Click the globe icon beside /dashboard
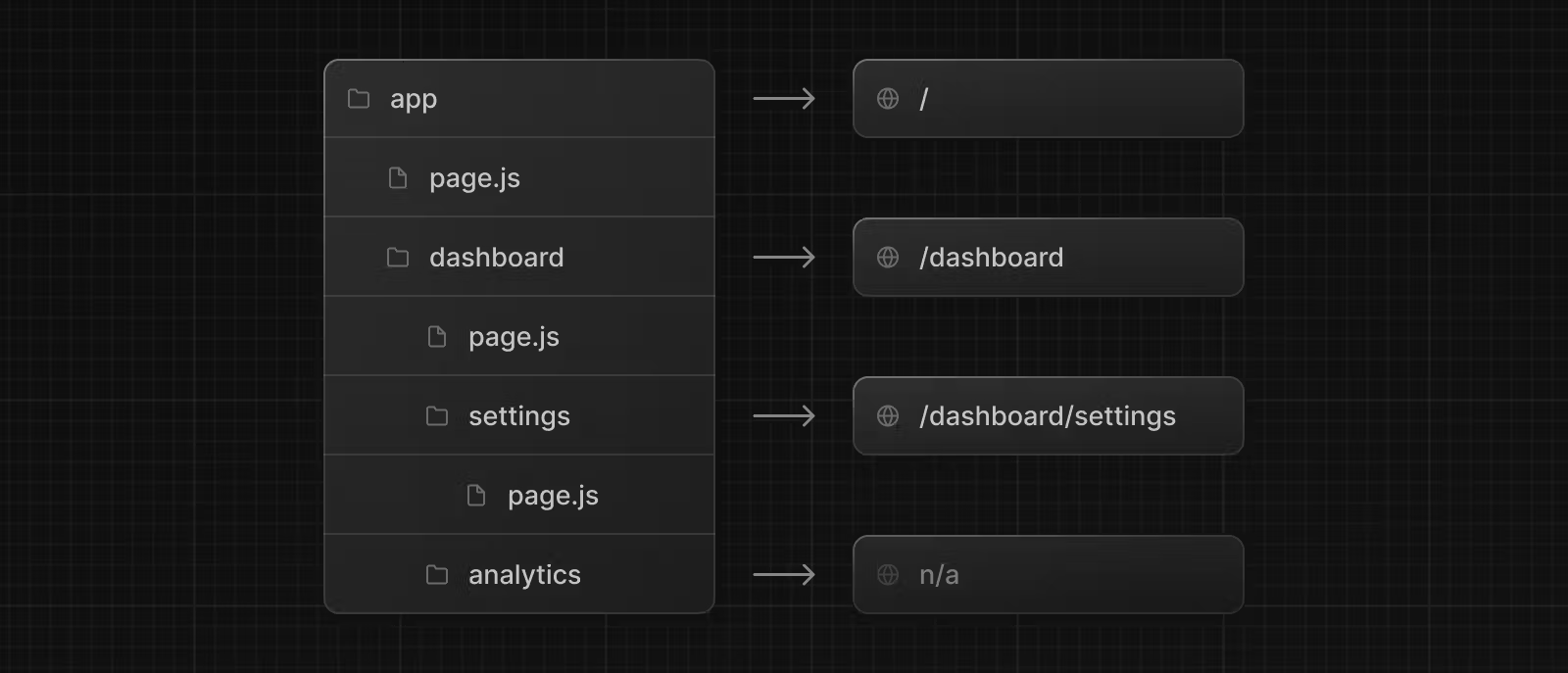Viewport: 1568px width, 673px height. (888, 258)
